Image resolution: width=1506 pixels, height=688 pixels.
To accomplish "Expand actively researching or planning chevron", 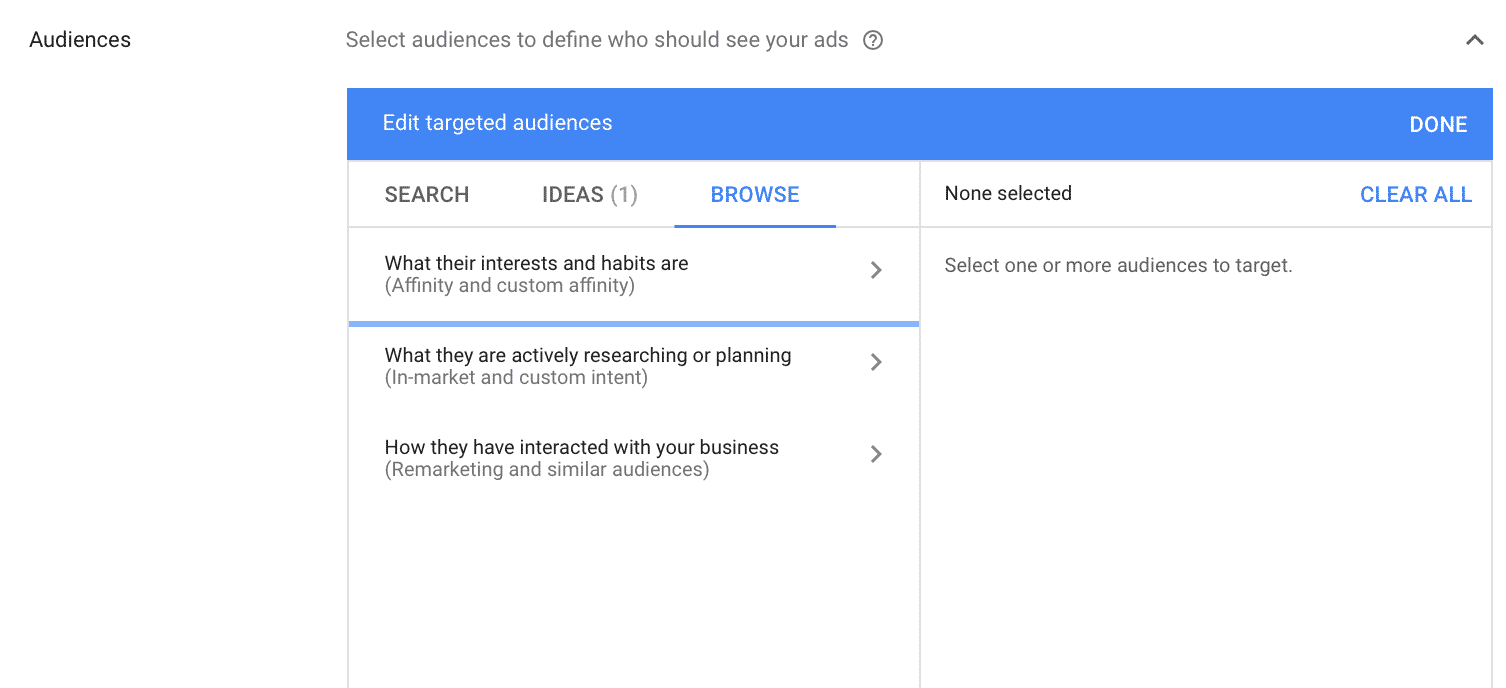I will click(x=876, y=362).
